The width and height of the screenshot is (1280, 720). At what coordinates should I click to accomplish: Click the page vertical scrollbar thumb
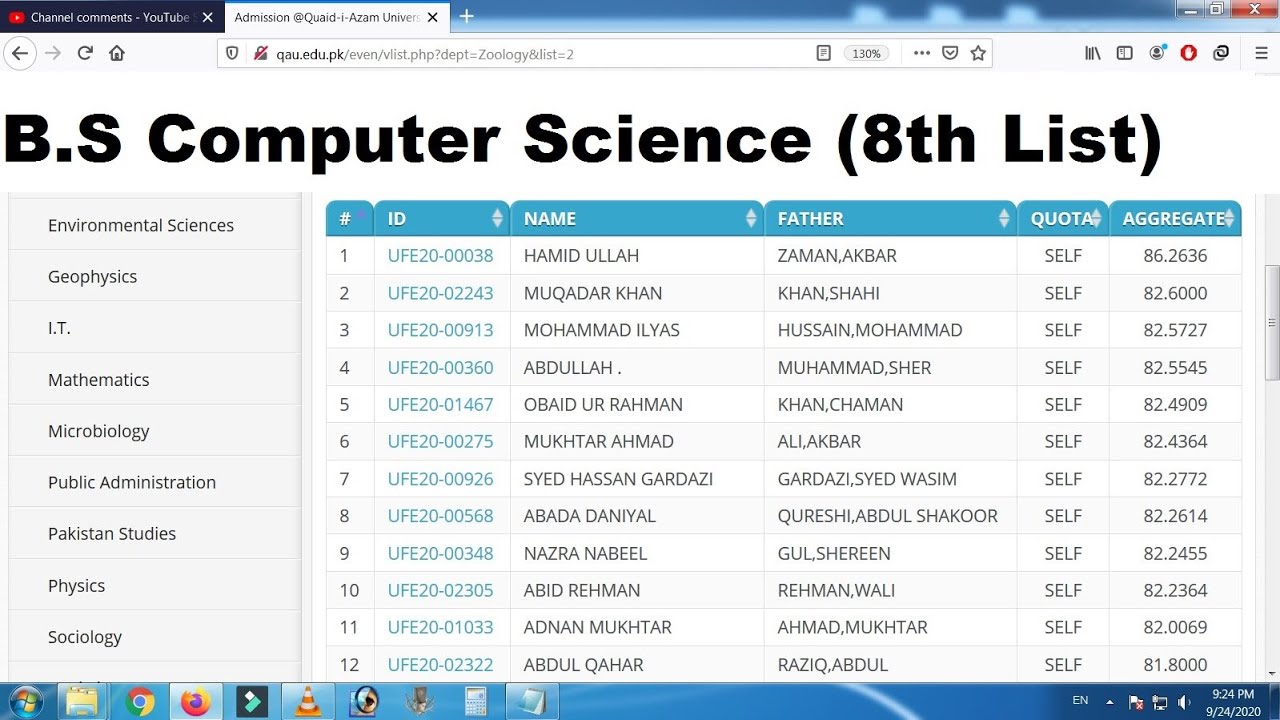[1272, 323]
